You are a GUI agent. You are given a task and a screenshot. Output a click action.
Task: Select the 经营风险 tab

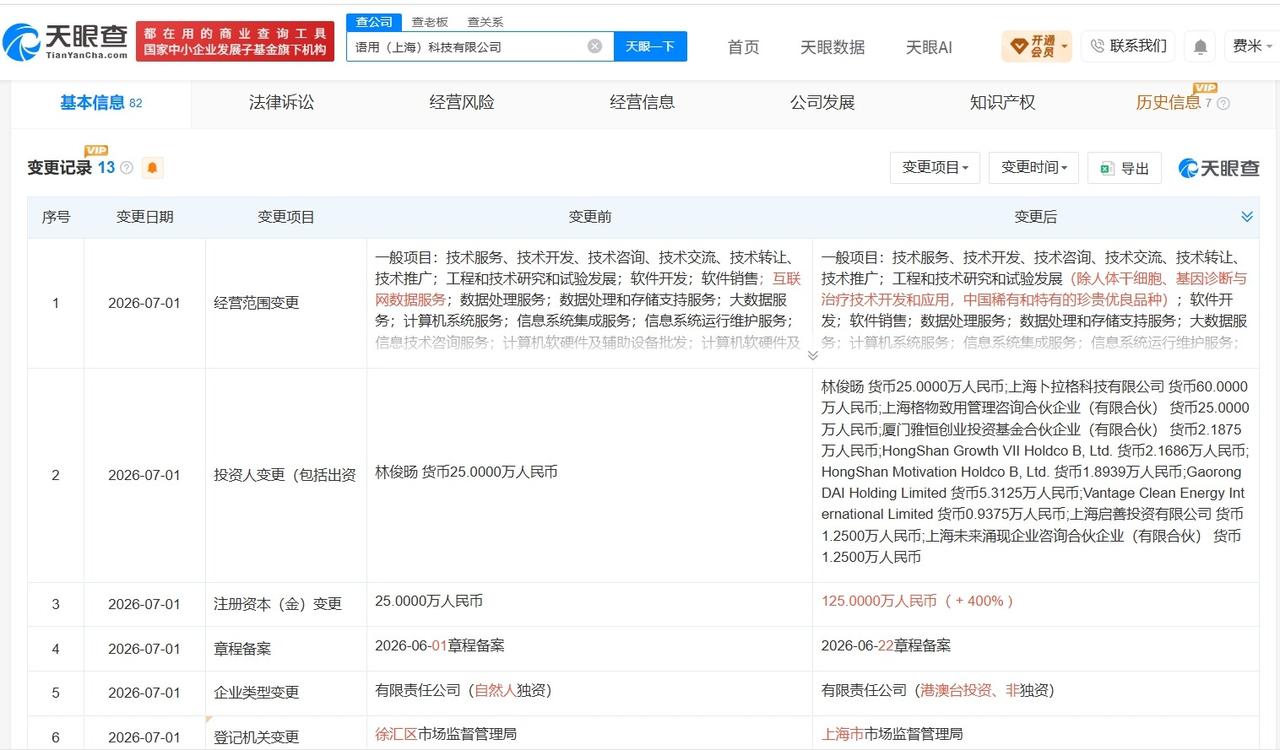[x=462, y=103]
